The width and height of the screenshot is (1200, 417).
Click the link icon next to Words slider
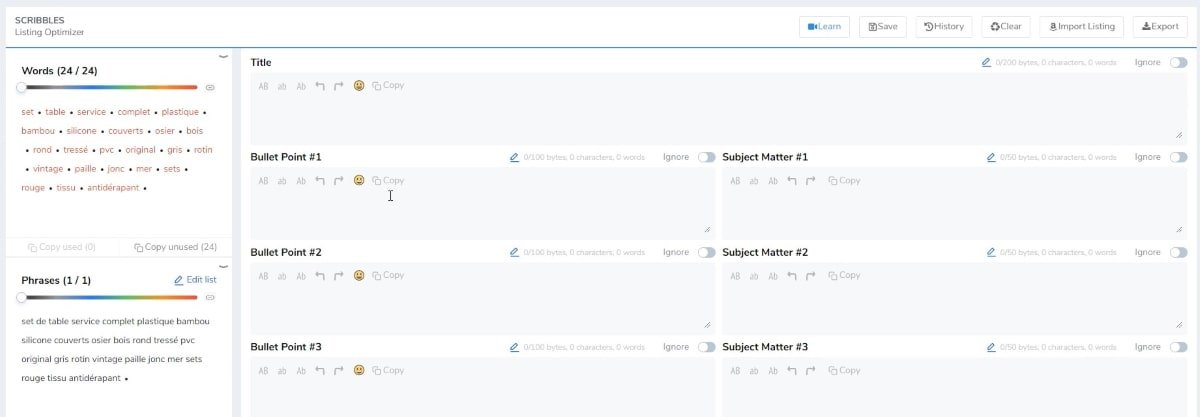(x=210, y=88)
